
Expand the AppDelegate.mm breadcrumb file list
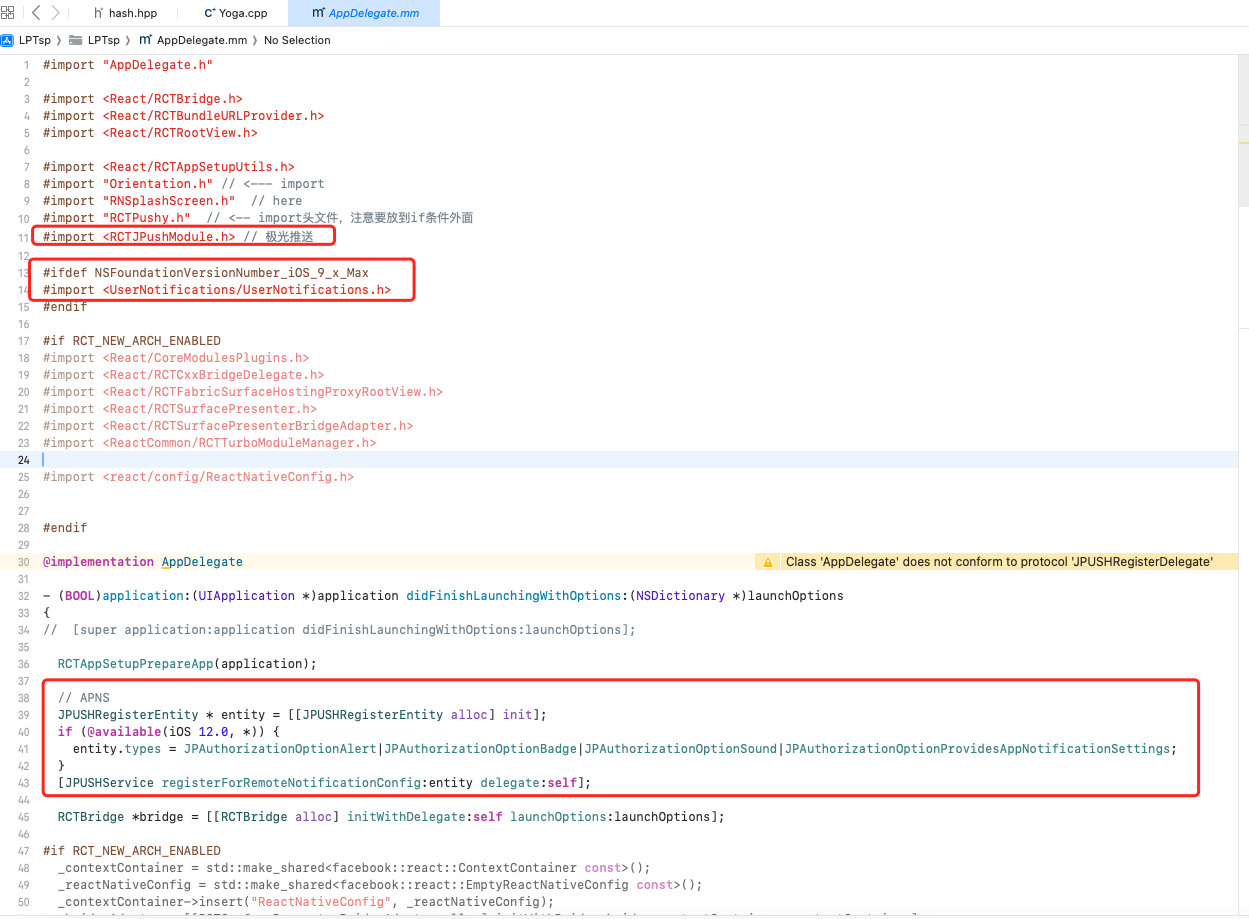pos(201,40)
